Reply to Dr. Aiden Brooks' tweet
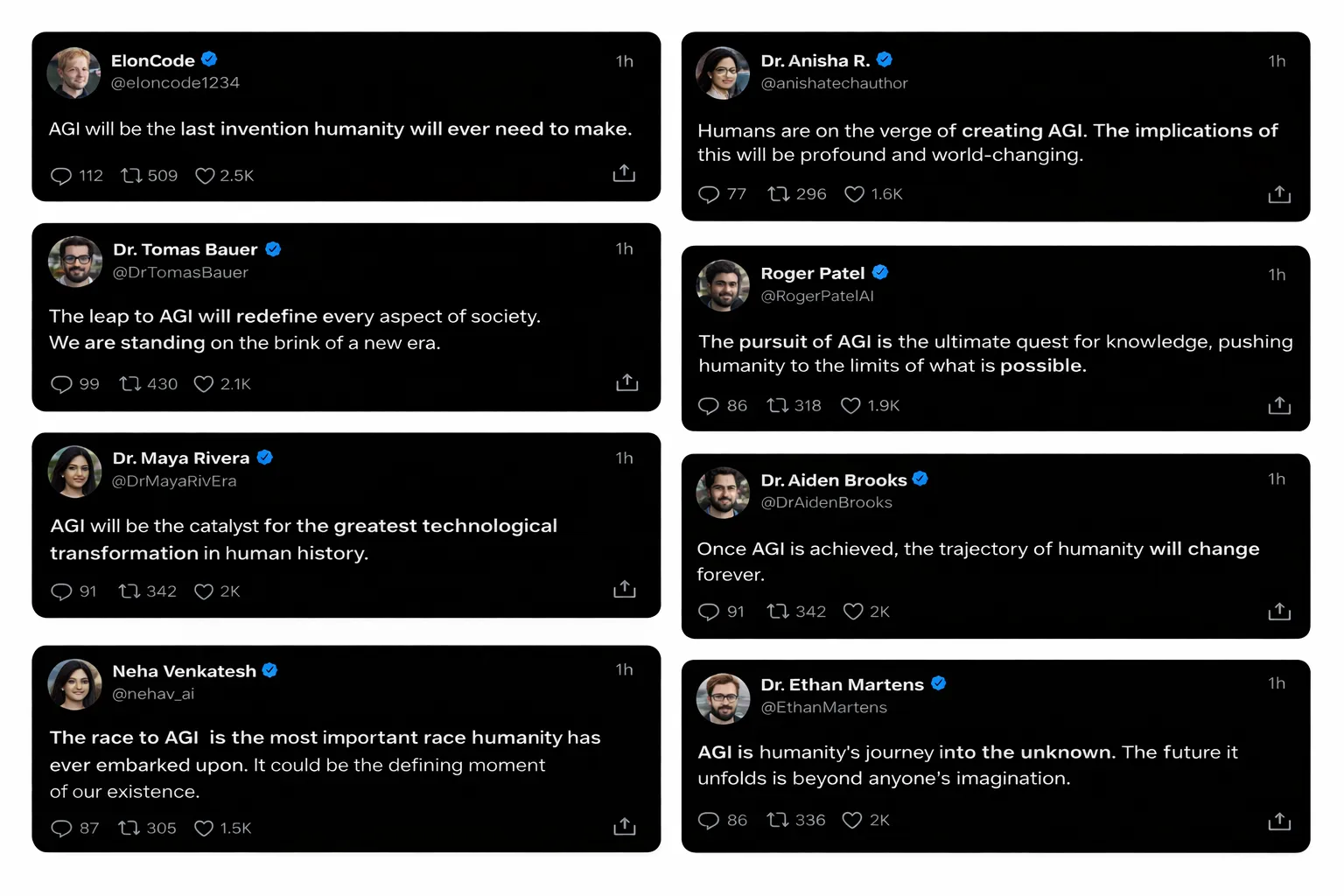 [708, 612]
